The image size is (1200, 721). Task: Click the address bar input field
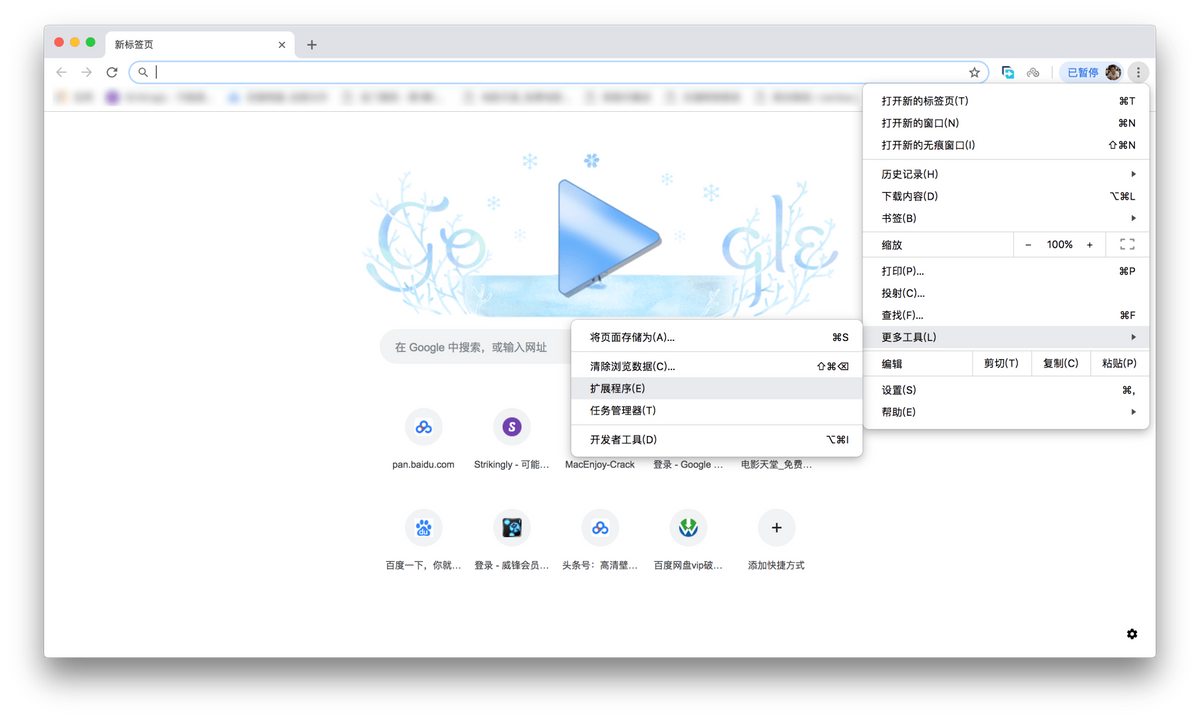pyautogui.click(x=558, y=72)
